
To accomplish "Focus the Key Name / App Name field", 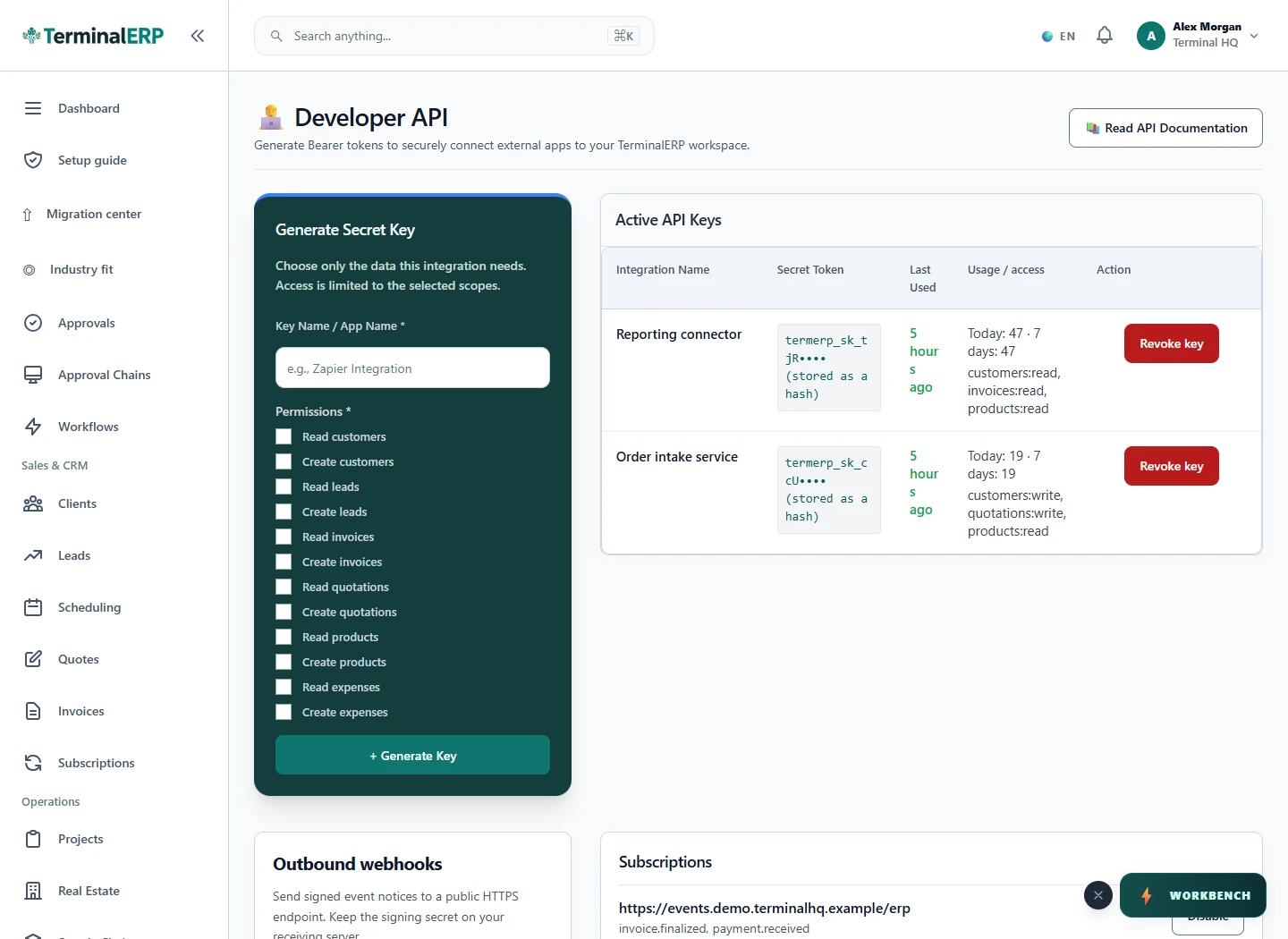I will (412, 368).
